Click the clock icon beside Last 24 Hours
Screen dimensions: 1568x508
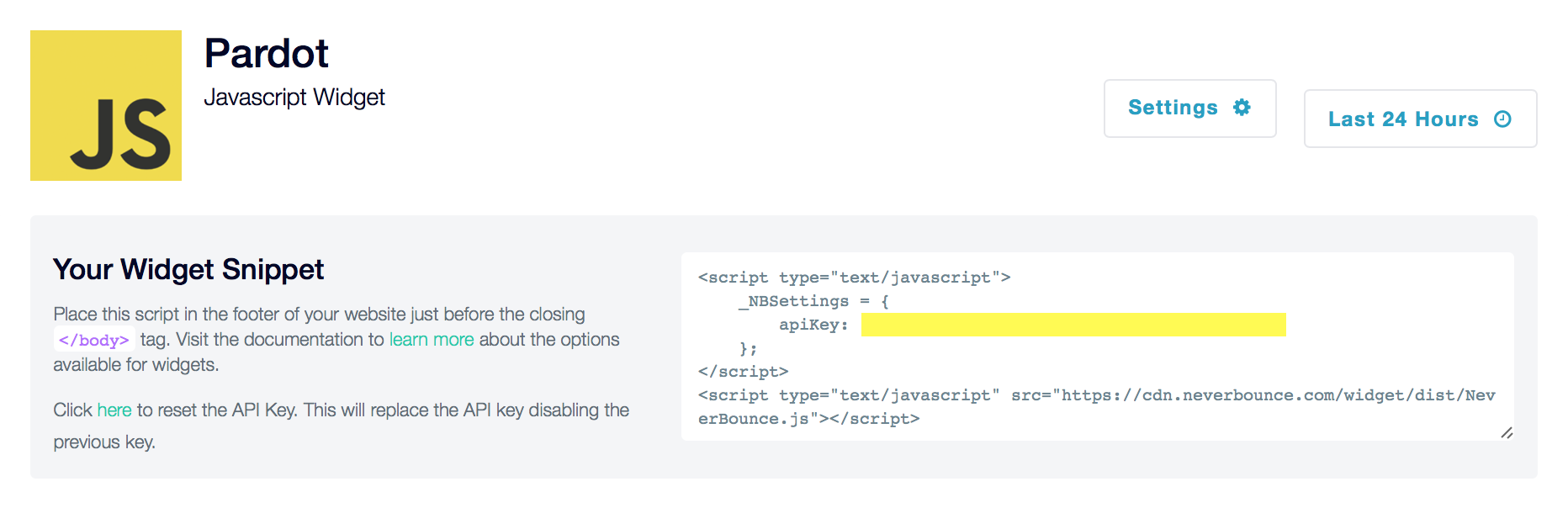[x=1502, y=119]
